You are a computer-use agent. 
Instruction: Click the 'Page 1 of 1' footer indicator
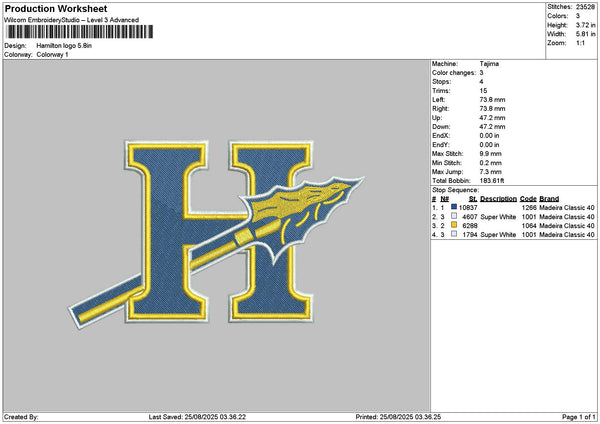pos(579,417)
